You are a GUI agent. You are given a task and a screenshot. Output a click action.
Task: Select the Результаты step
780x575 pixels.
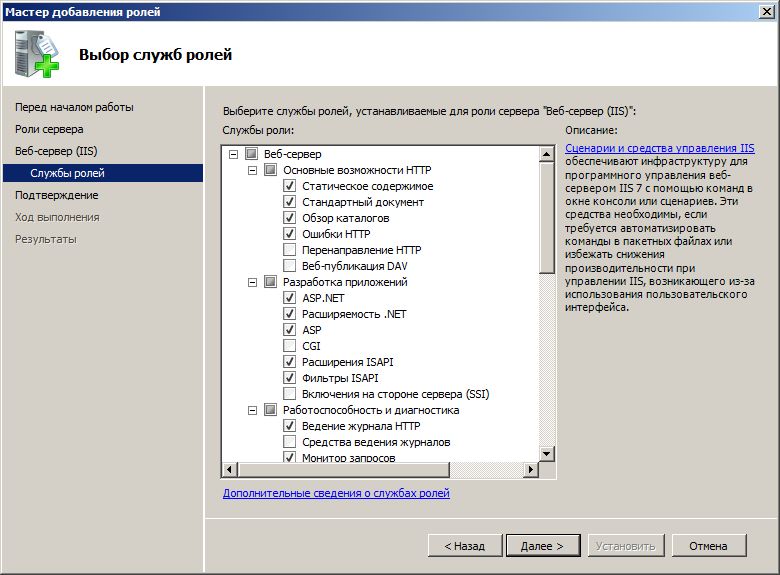(x=45, y=239)
